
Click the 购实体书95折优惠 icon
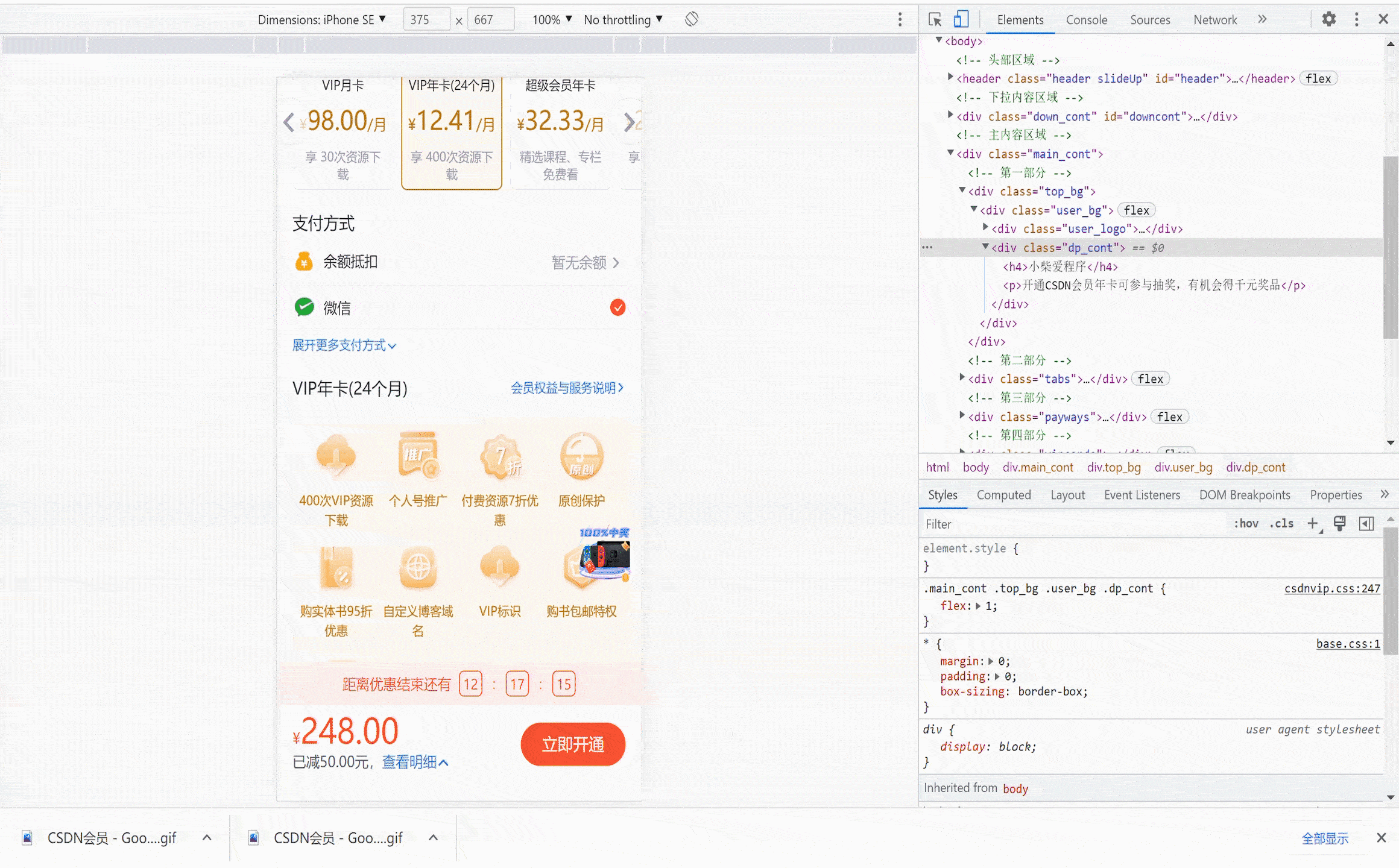[x=336, y=568]
